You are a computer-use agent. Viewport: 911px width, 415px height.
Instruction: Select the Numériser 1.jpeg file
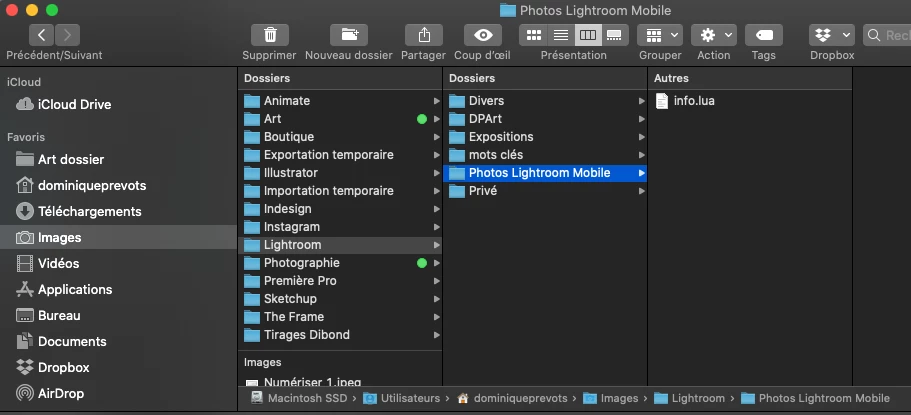point(340,382)
